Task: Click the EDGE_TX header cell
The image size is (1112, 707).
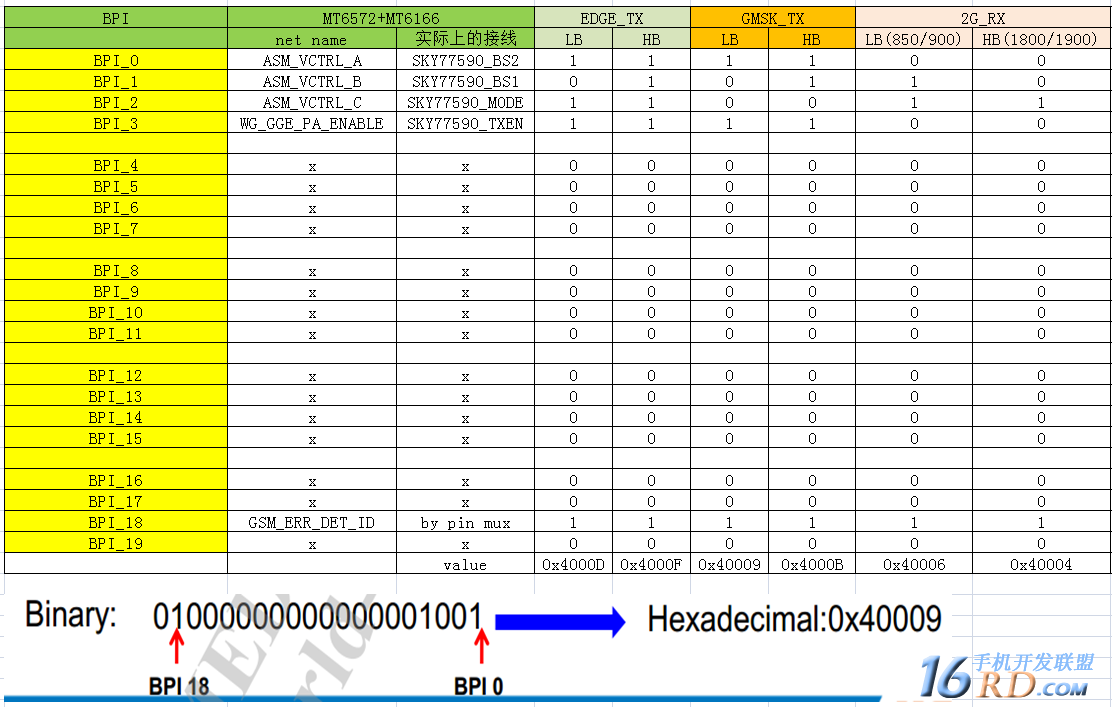Action: click(612, 18)
